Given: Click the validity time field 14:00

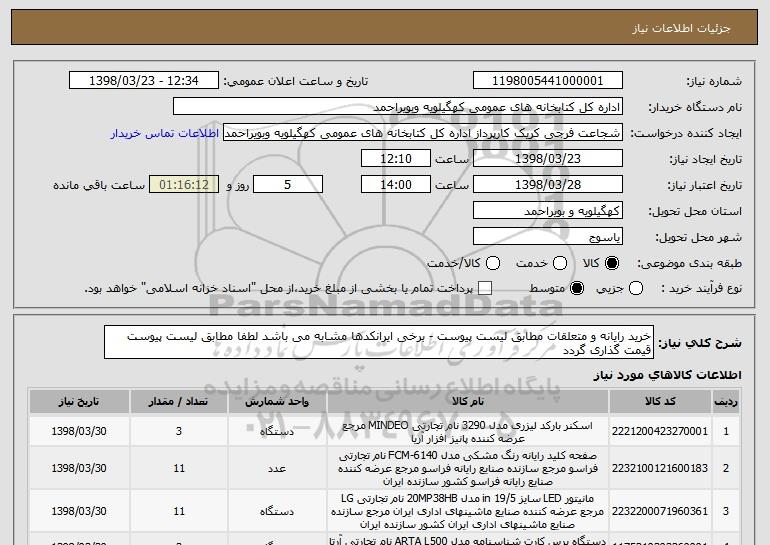Looking at the screenshot, I should click(x=396, y=185).
